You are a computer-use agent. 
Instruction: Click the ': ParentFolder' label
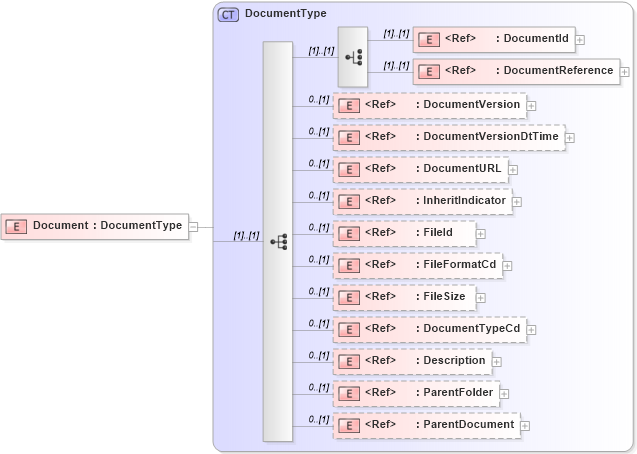coord(455,392)
